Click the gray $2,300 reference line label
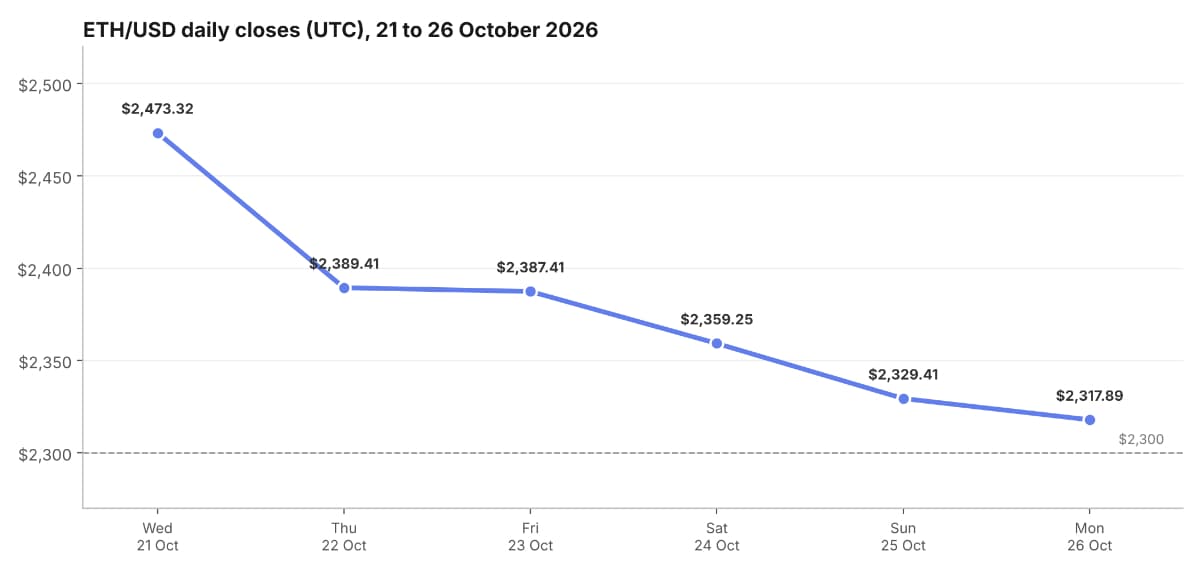Viewport: 1200px width, 571px height. pyautogui.click(x=1141, y=439)
